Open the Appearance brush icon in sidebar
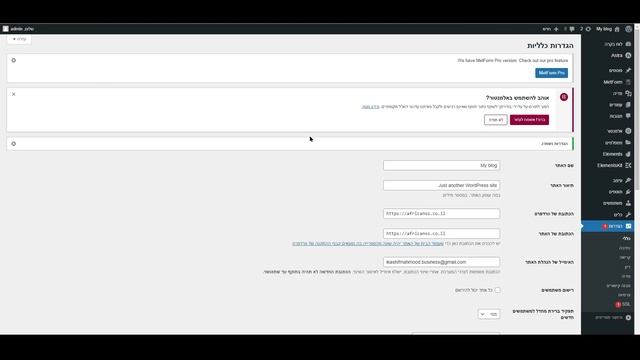The width and height of the screenshot is (640, 360). click(628, 180)
